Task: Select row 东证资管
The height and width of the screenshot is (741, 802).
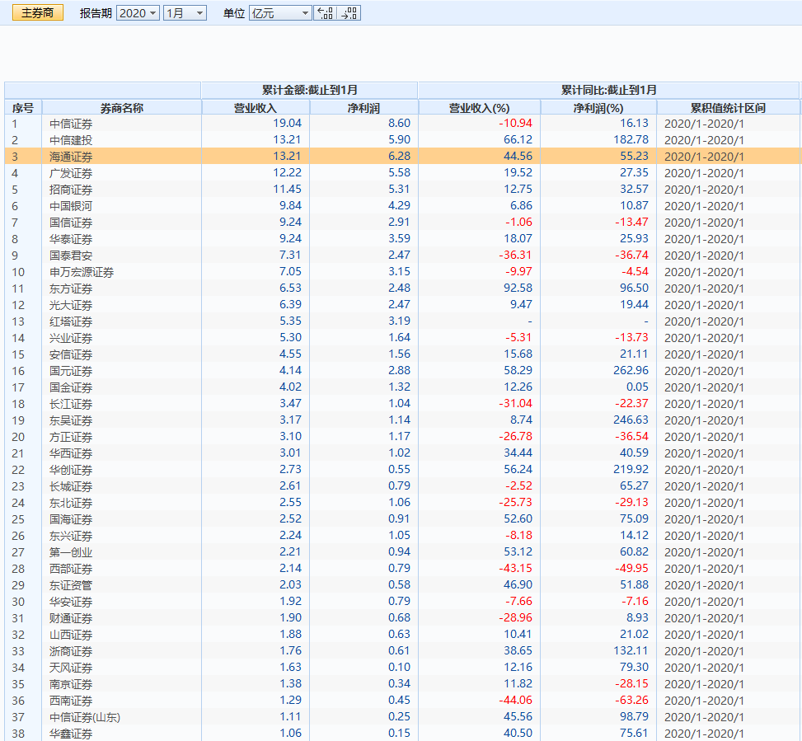Action: (x=402, y=585)
